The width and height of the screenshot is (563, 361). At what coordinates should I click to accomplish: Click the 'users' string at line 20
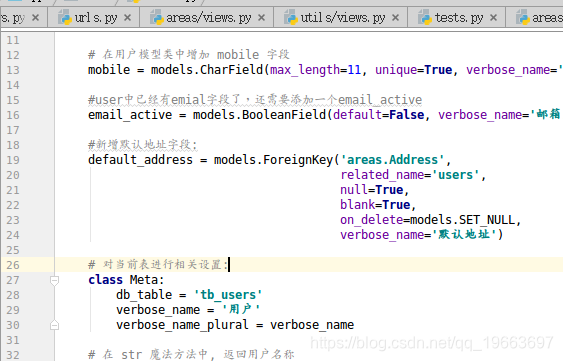point(456,175)
